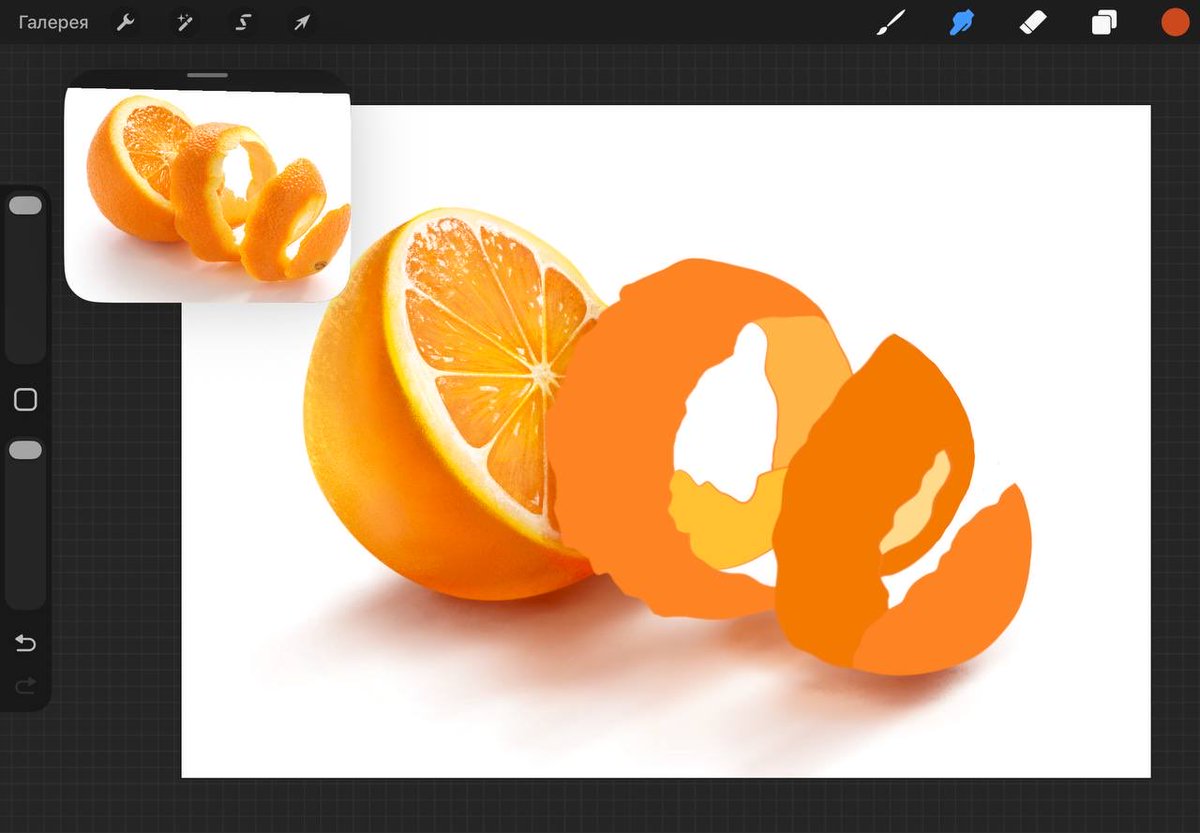Open the Gallery via Галерея

53,22
